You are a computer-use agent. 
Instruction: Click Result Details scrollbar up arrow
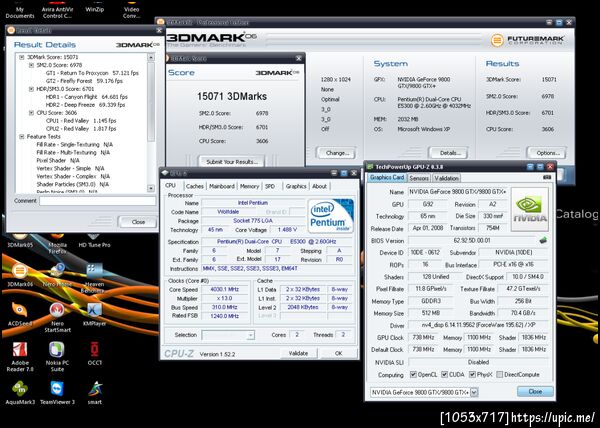[151, 57]
